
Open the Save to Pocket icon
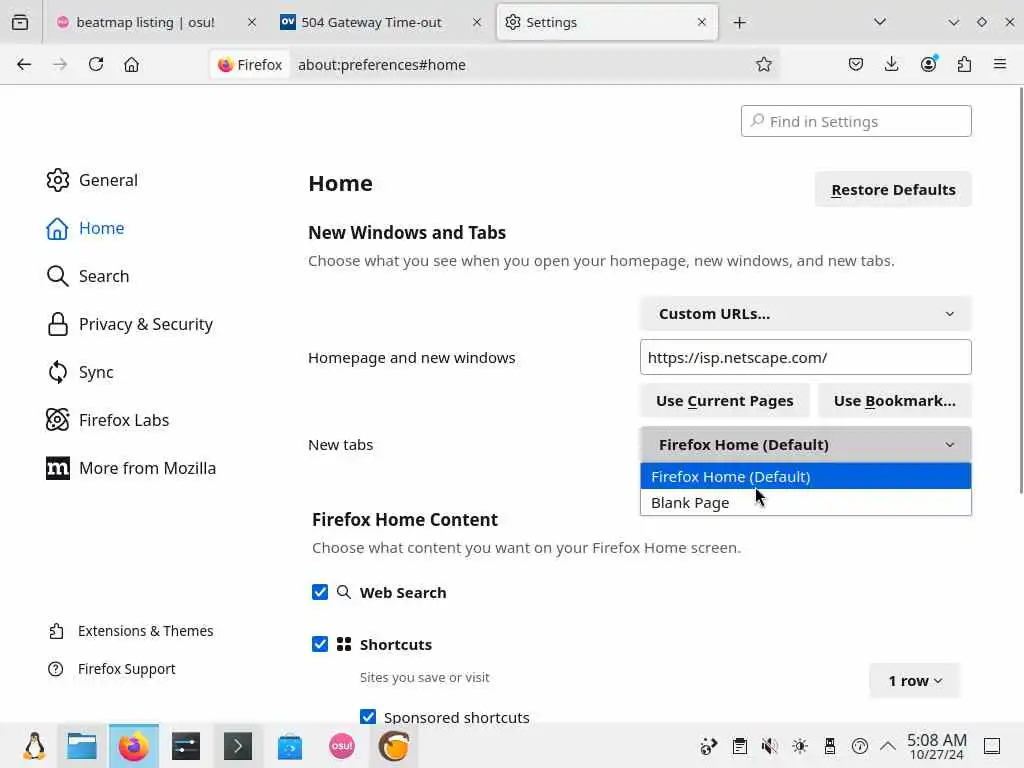coord(856,64)
